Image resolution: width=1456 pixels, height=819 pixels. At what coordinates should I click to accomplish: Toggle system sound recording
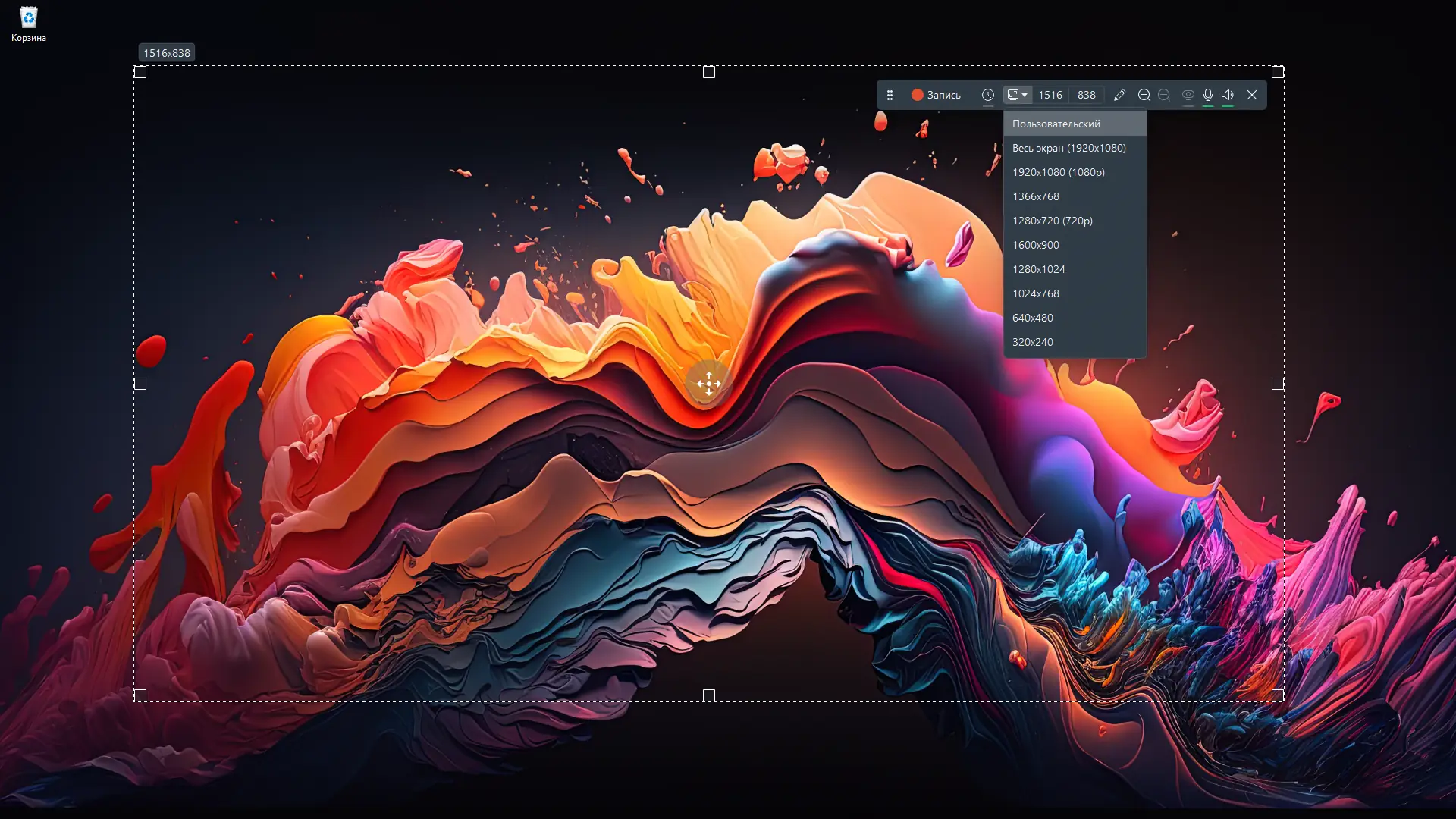click(x=1228, y=95)
